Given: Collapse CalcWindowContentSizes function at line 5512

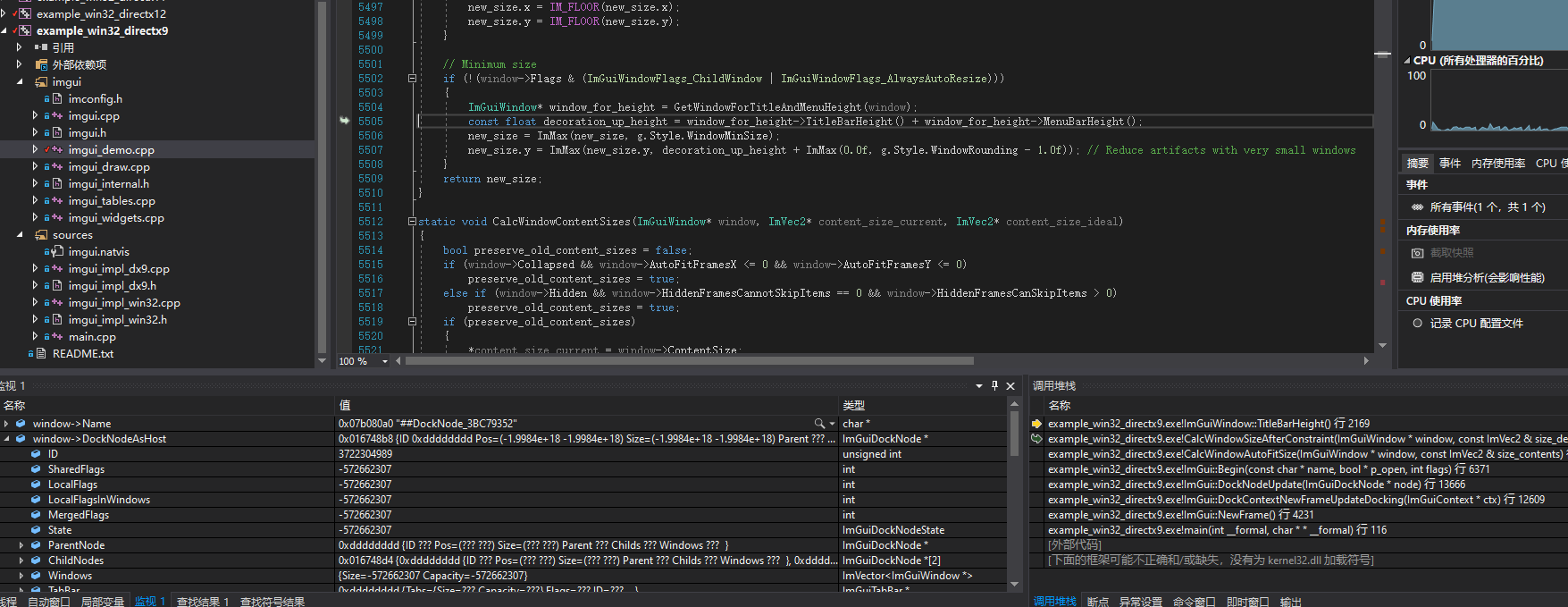Looking at the screenshot, I should pos(412,222).
